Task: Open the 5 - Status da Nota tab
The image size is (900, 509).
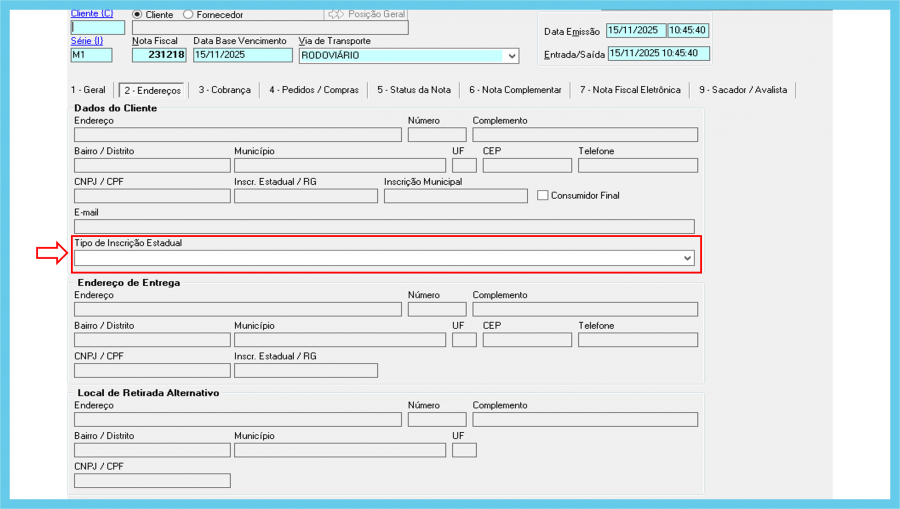Action: 414,90
